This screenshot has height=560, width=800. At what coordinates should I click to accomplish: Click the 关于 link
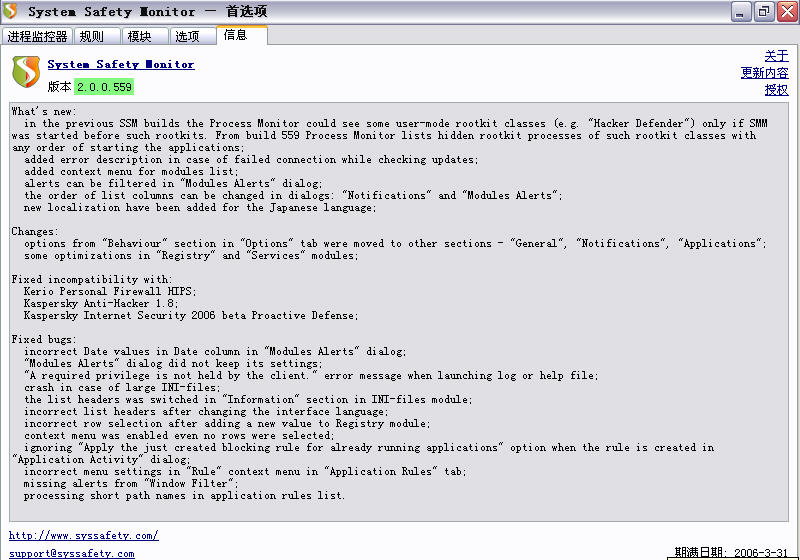(x=776, y=56)
